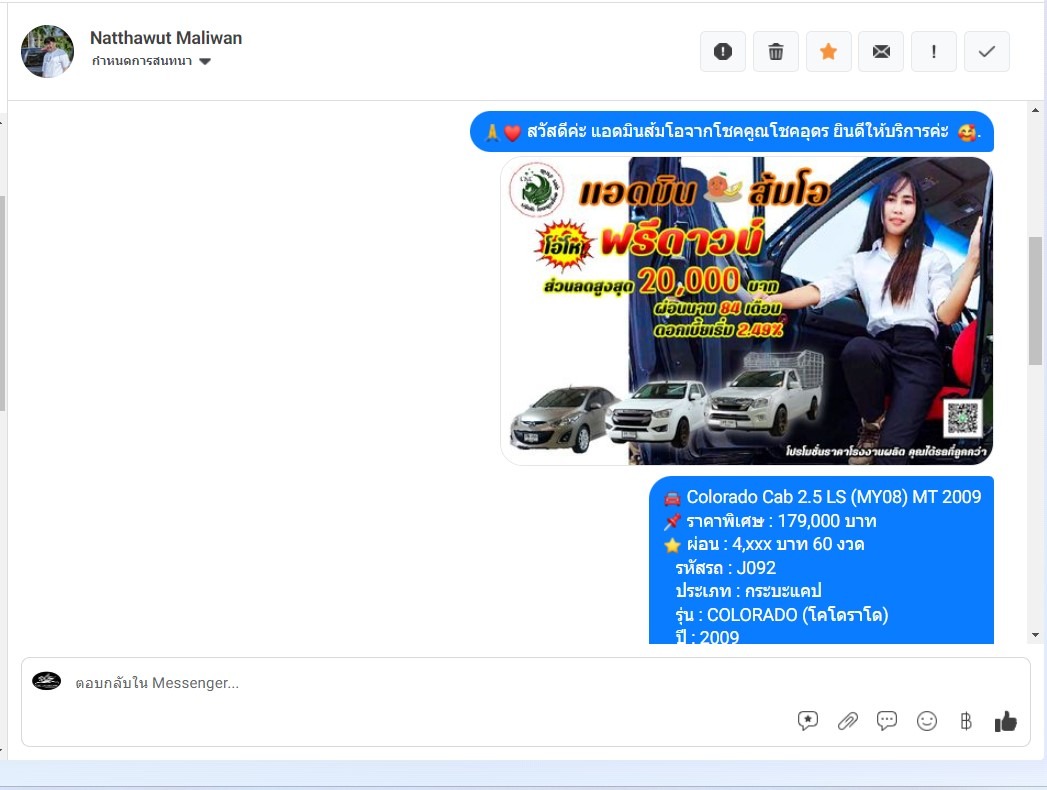This screenshot has height=790, width=1047.
Task: Click page avatar beside reply box
Action: 47,681
